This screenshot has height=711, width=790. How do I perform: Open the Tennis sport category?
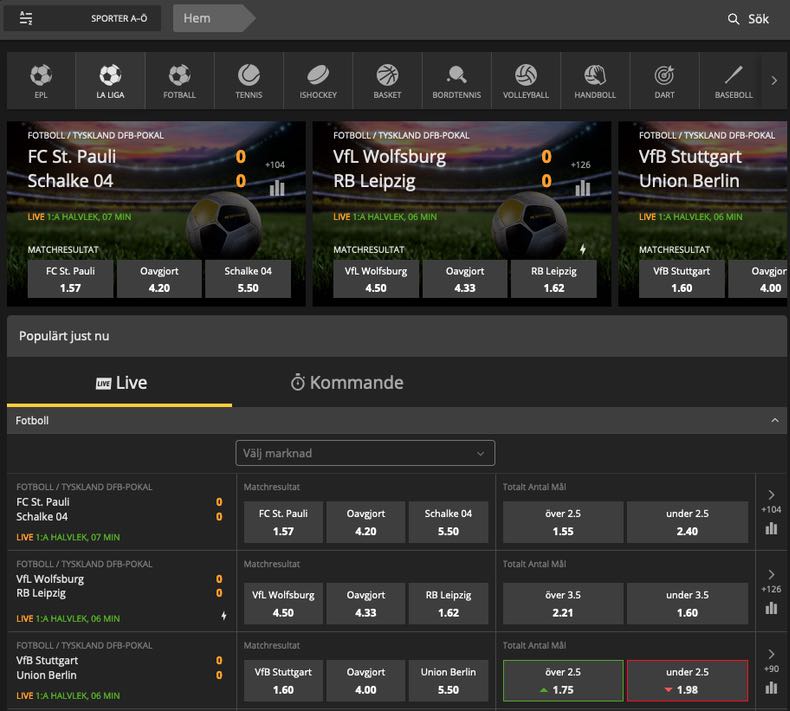[249, 81]
